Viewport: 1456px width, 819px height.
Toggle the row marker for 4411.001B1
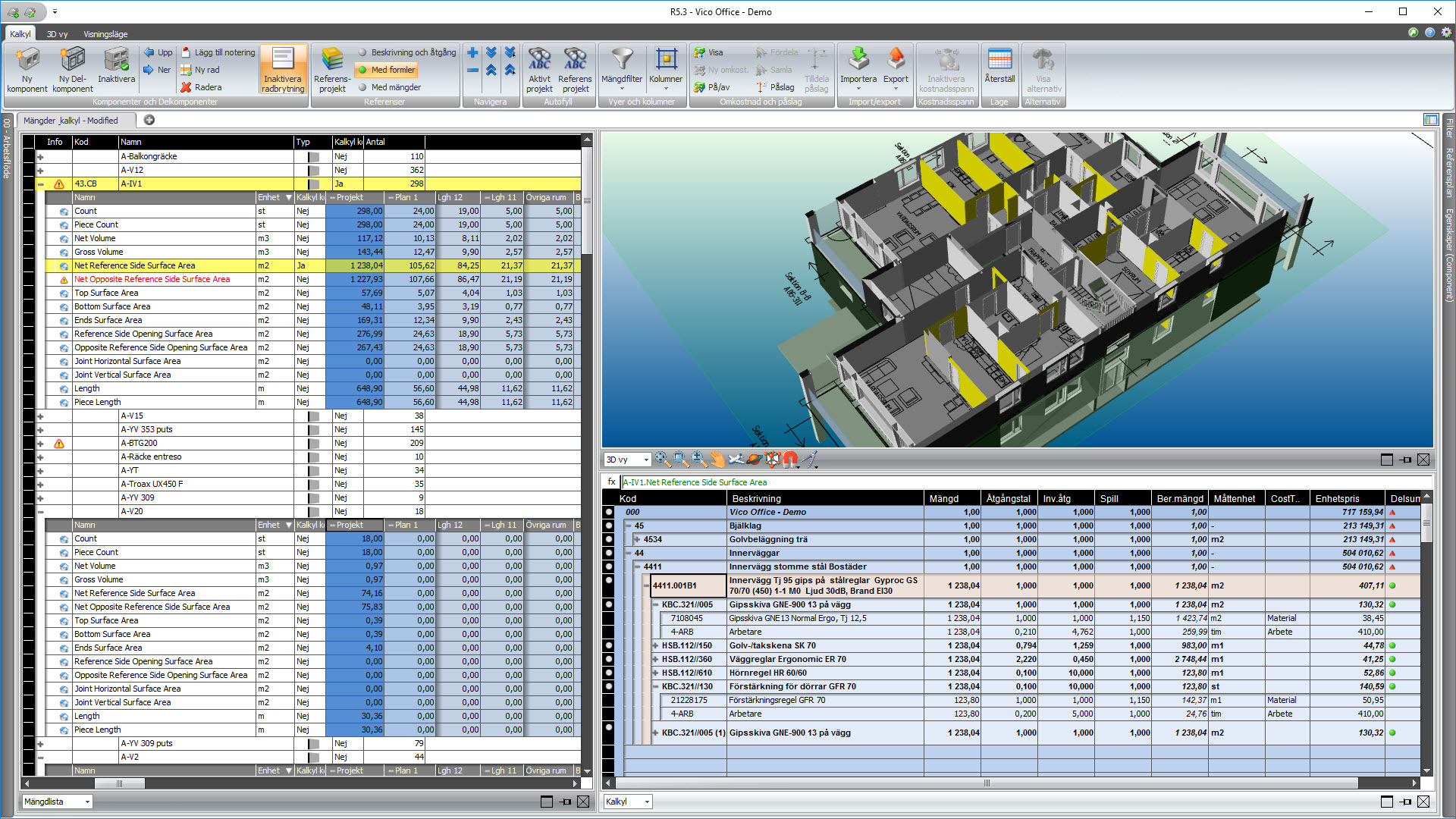[609, 581]
